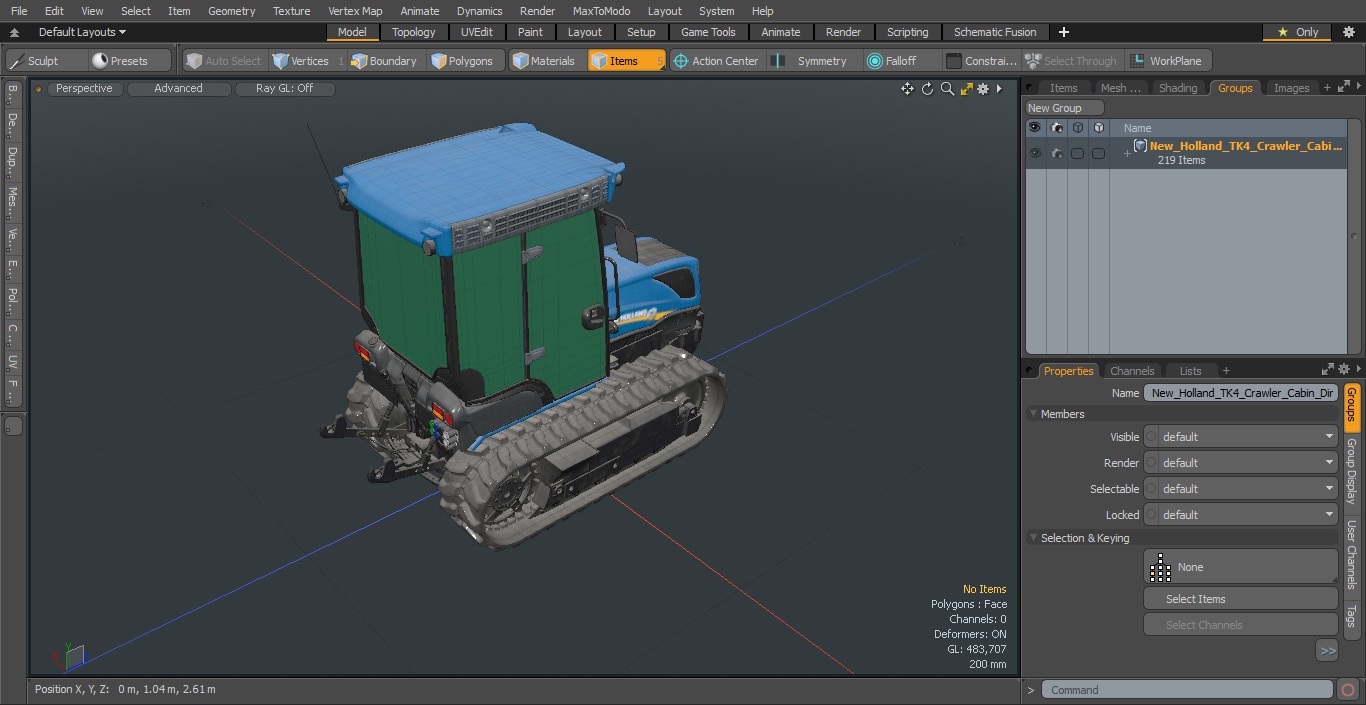Click the Render channel keying circle
Image resolution: width=1366 pixels, height=705 pixels.
[x=1151, y=463]
